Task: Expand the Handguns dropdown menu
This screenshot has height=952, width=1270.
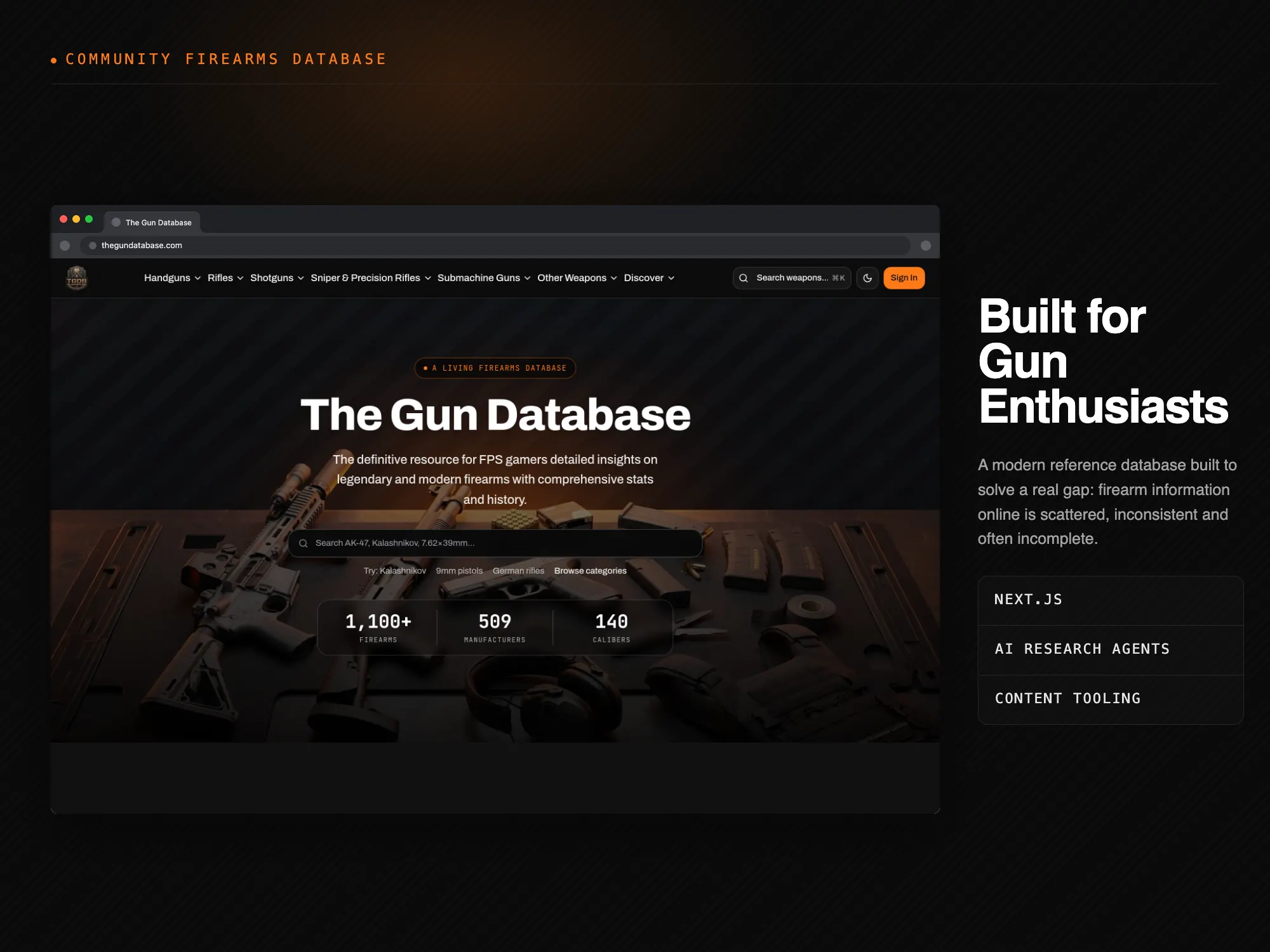Action: (x=172, y=278)
